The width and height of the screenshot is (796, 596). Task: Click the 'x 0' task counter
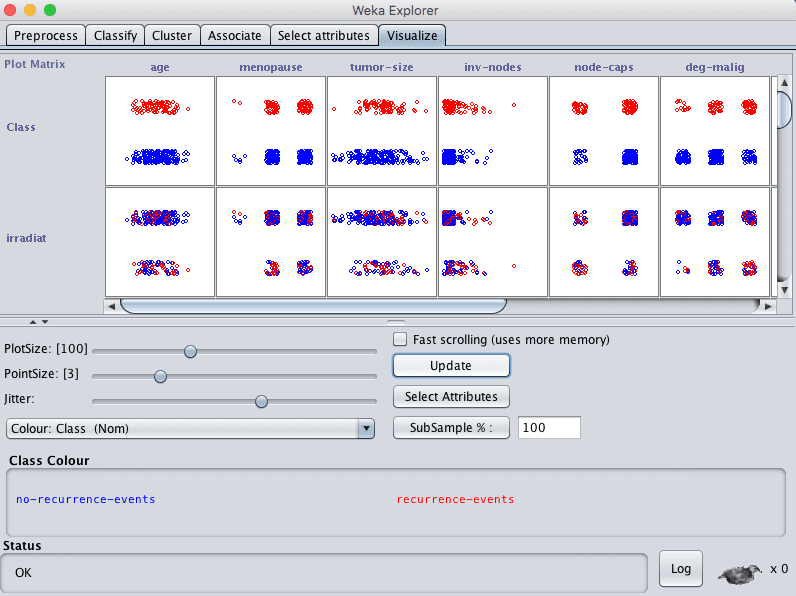779,569
